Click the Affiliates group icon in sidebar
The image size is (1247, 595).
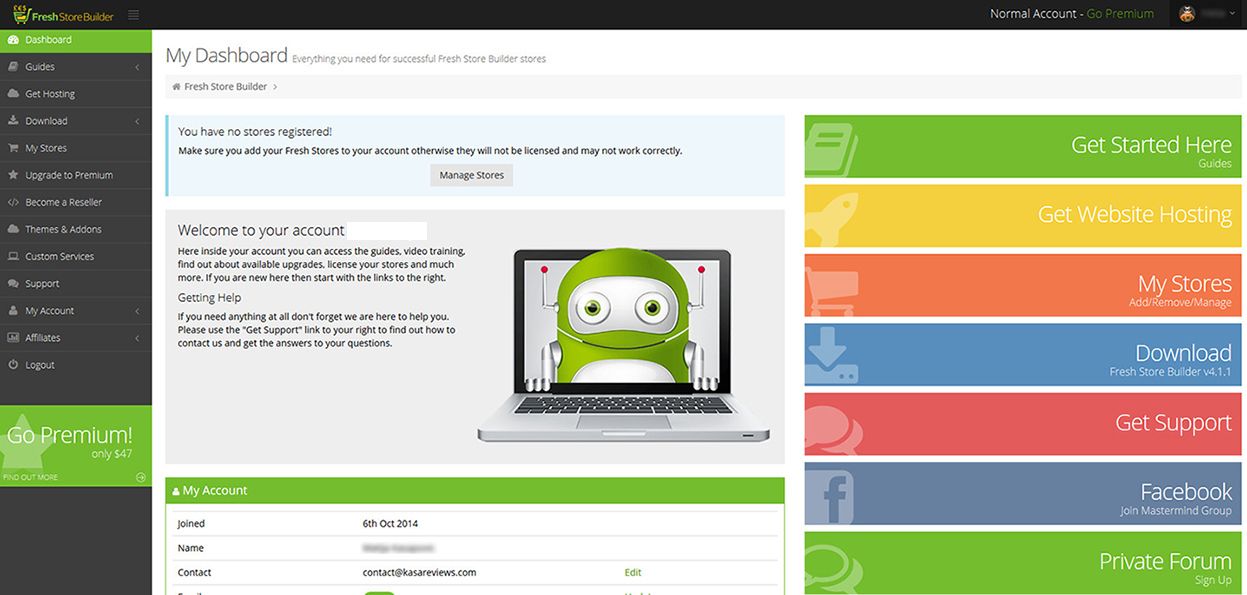[x=13, y=338]
